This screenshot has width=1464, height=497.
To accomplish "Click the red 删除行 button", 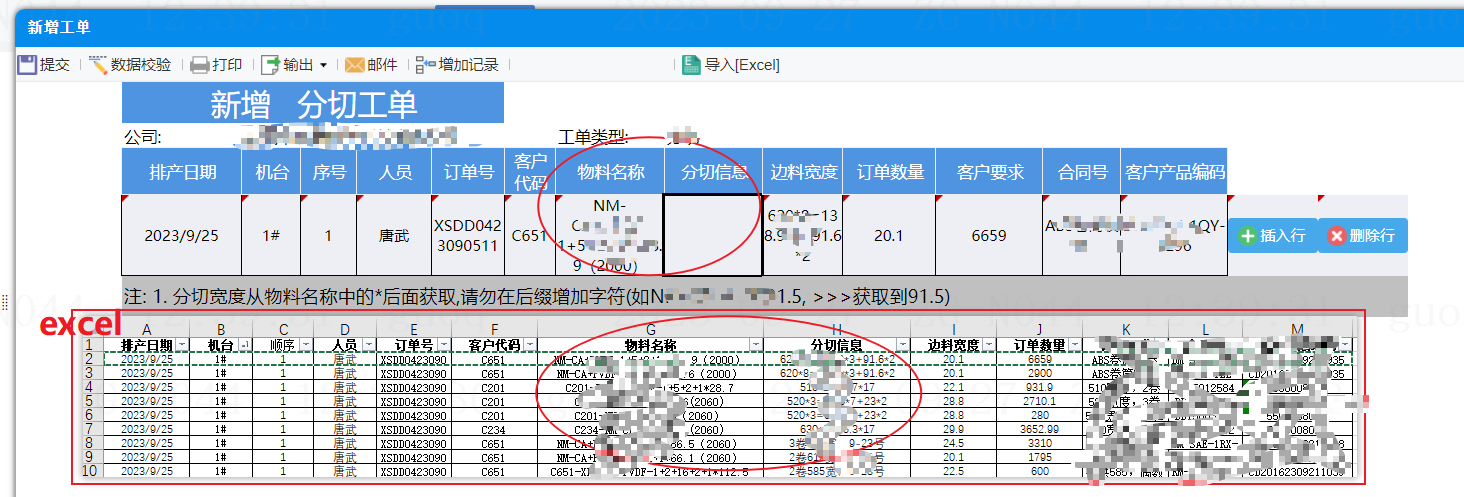I will coord(1363,236).
